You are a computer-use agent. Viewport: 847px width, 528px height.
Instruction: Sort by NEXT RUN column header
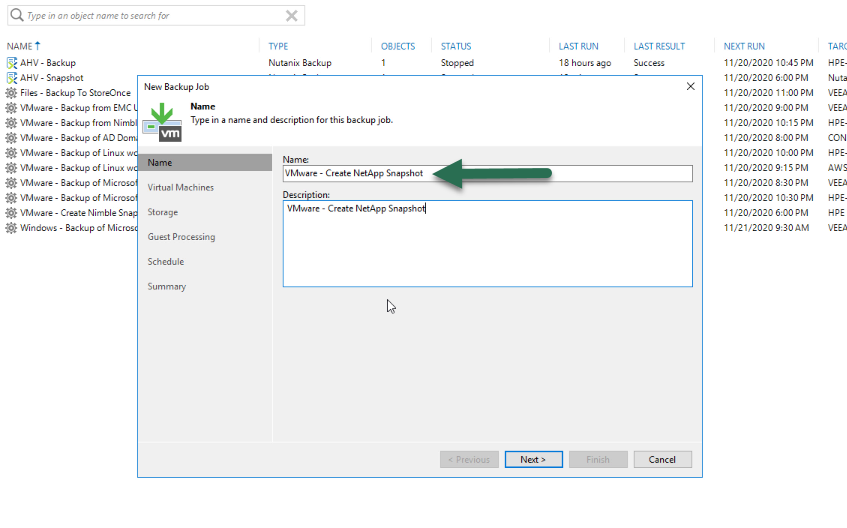pos(744,46)
